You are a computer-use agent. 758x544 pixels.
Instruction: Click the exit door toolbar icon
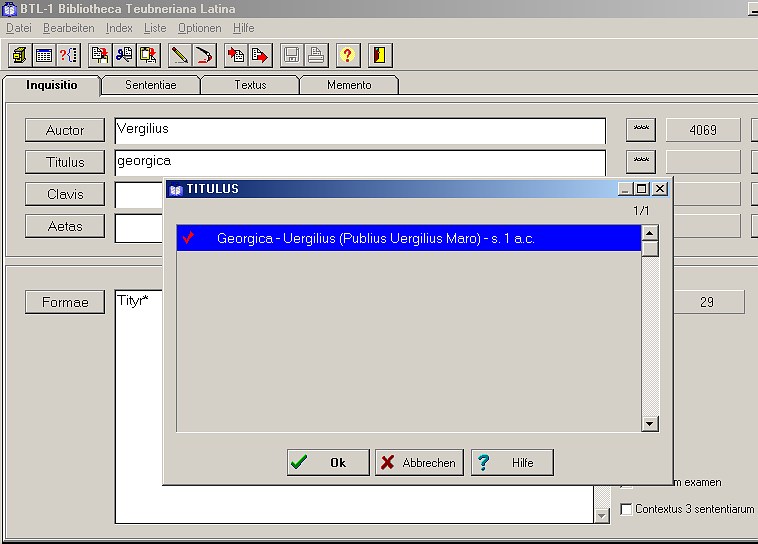click(x=380, y=55)
